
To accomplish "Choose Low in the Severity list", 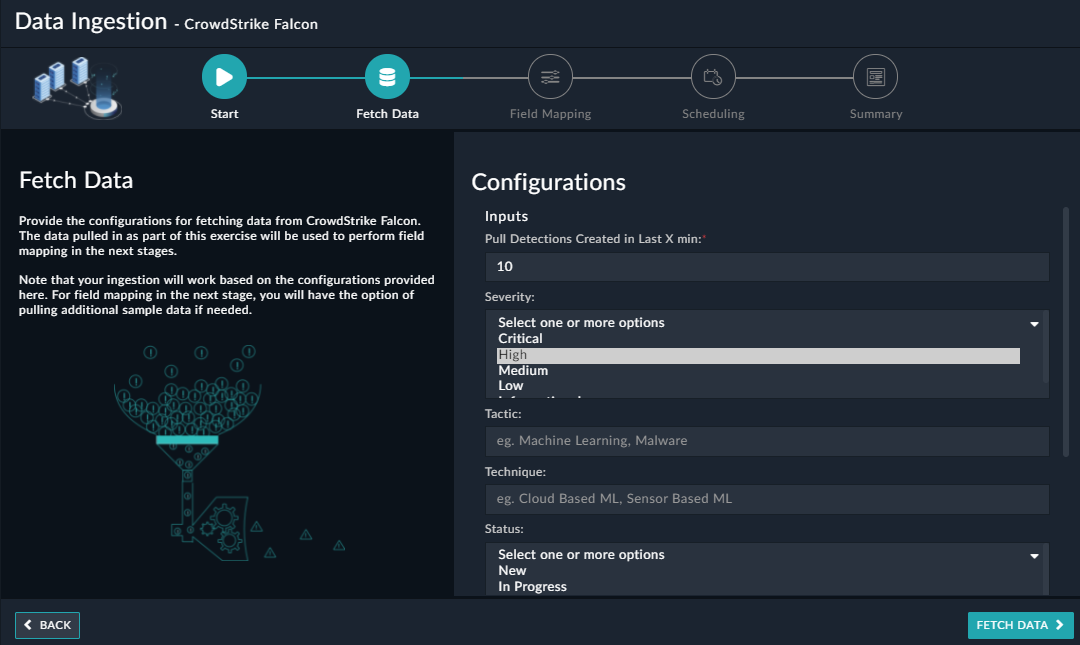I will (x=511, y=386).
